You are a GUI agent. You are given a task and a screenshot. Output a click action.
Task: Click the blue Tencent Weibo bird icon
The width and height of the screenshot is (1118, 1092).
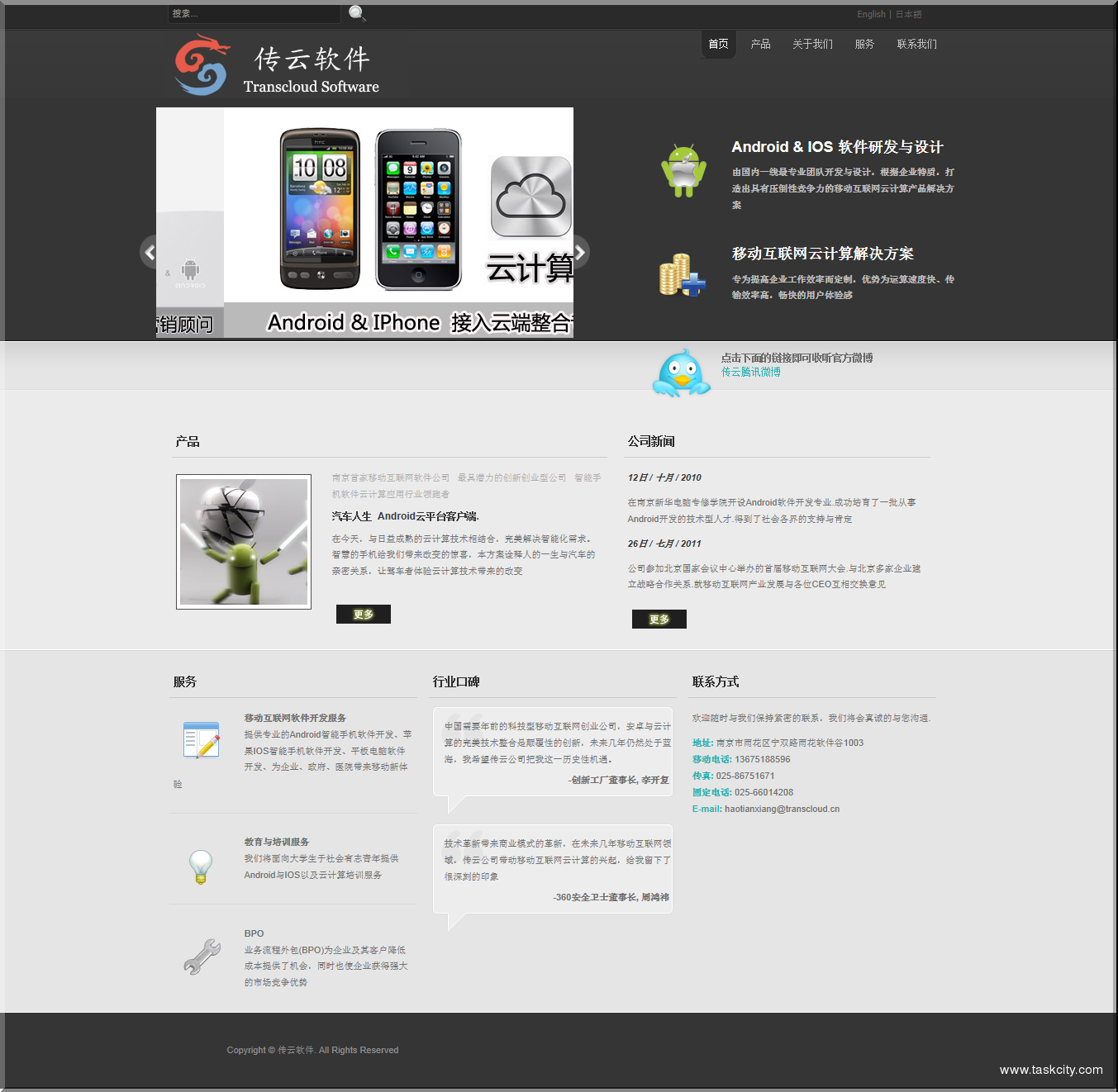pyautogui.click(x=682, y=373)
